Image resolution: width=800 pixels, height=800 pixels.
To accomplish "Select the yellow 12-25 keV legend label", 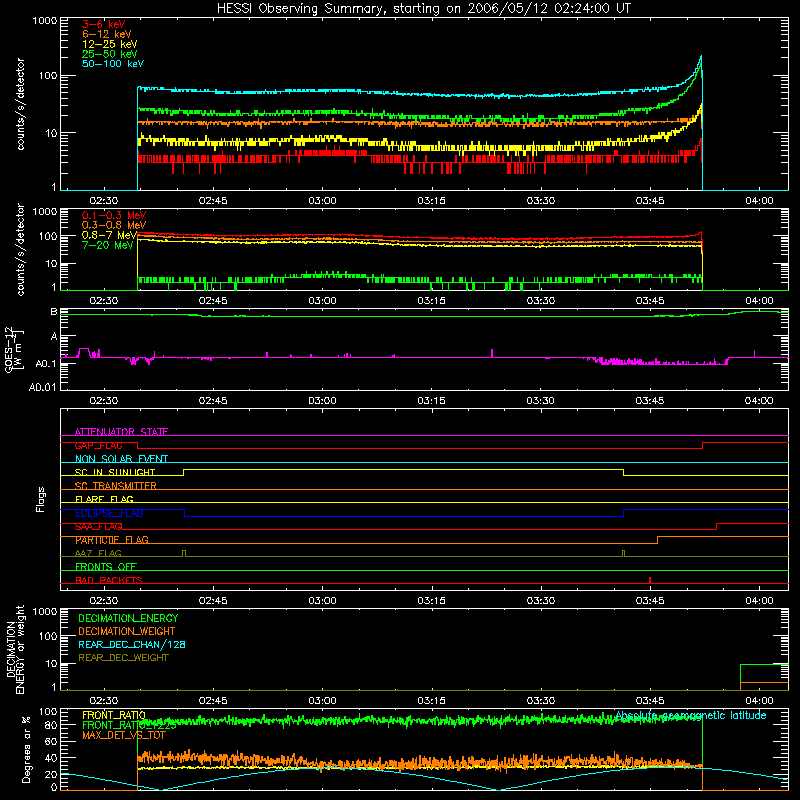I will click(110, 44).
